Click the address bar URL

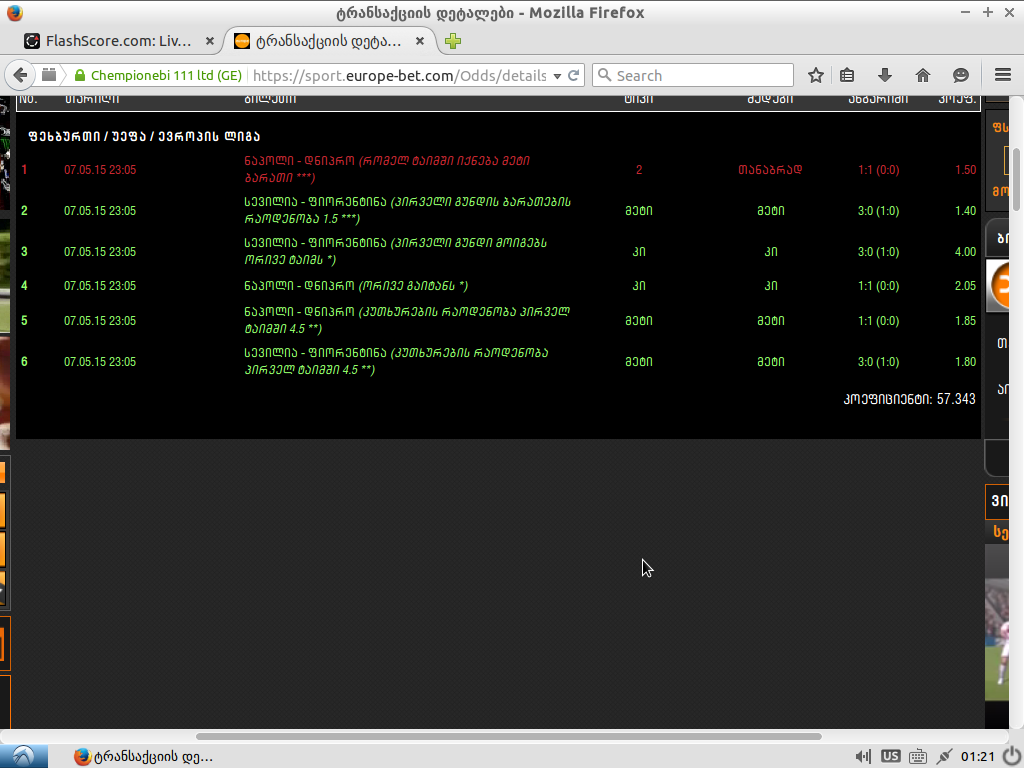pyautogui.click(x=399, y=76)
